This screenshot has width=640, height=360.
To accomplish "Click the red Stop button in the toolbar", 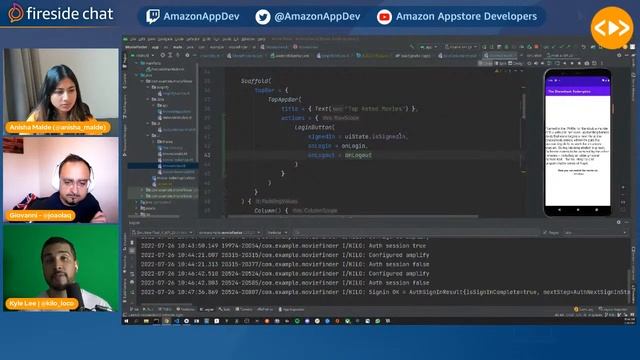I will pos(536,47).
